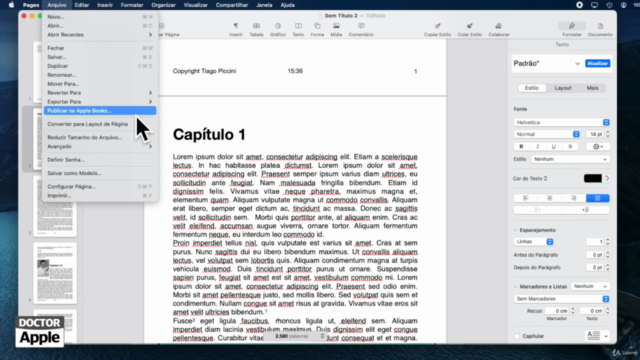This screenshot has height=360, width=640.
Task: Add a comment with Comentário icon
Action: click(x=361, y=29)
